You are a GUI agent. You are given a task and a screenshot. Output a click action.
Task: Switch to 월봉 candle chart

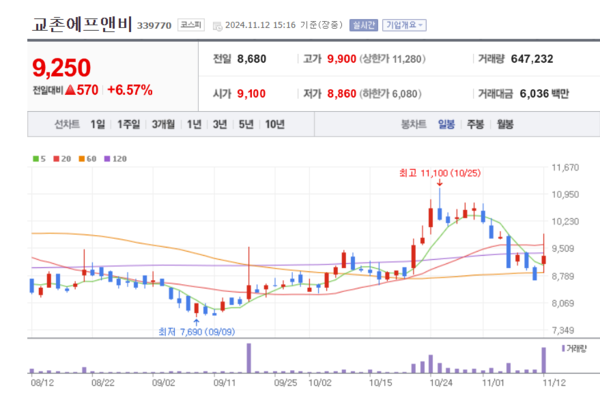coord(505,124)
